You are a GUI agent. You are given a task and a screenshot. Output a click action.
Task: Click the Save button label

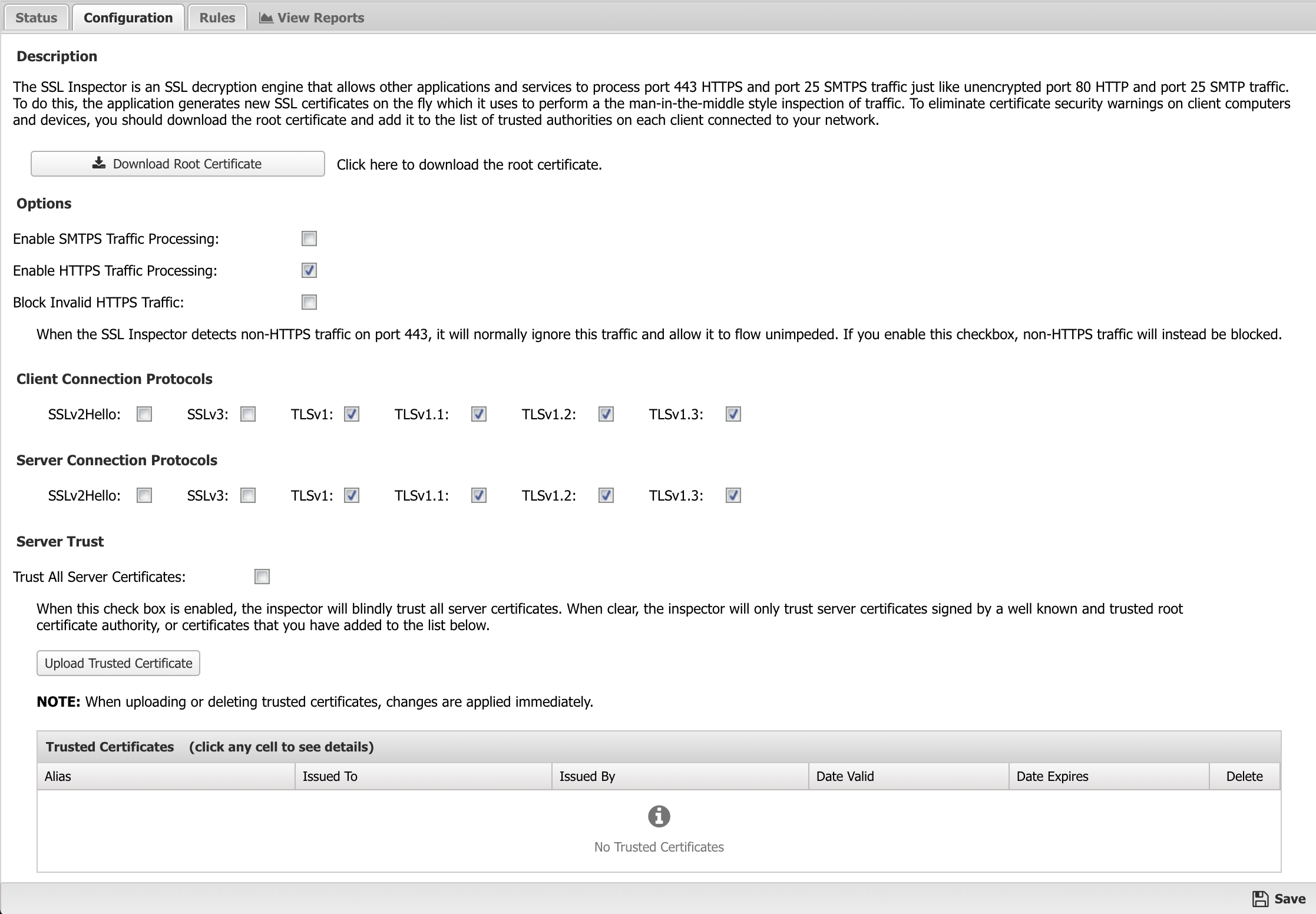1290,899
